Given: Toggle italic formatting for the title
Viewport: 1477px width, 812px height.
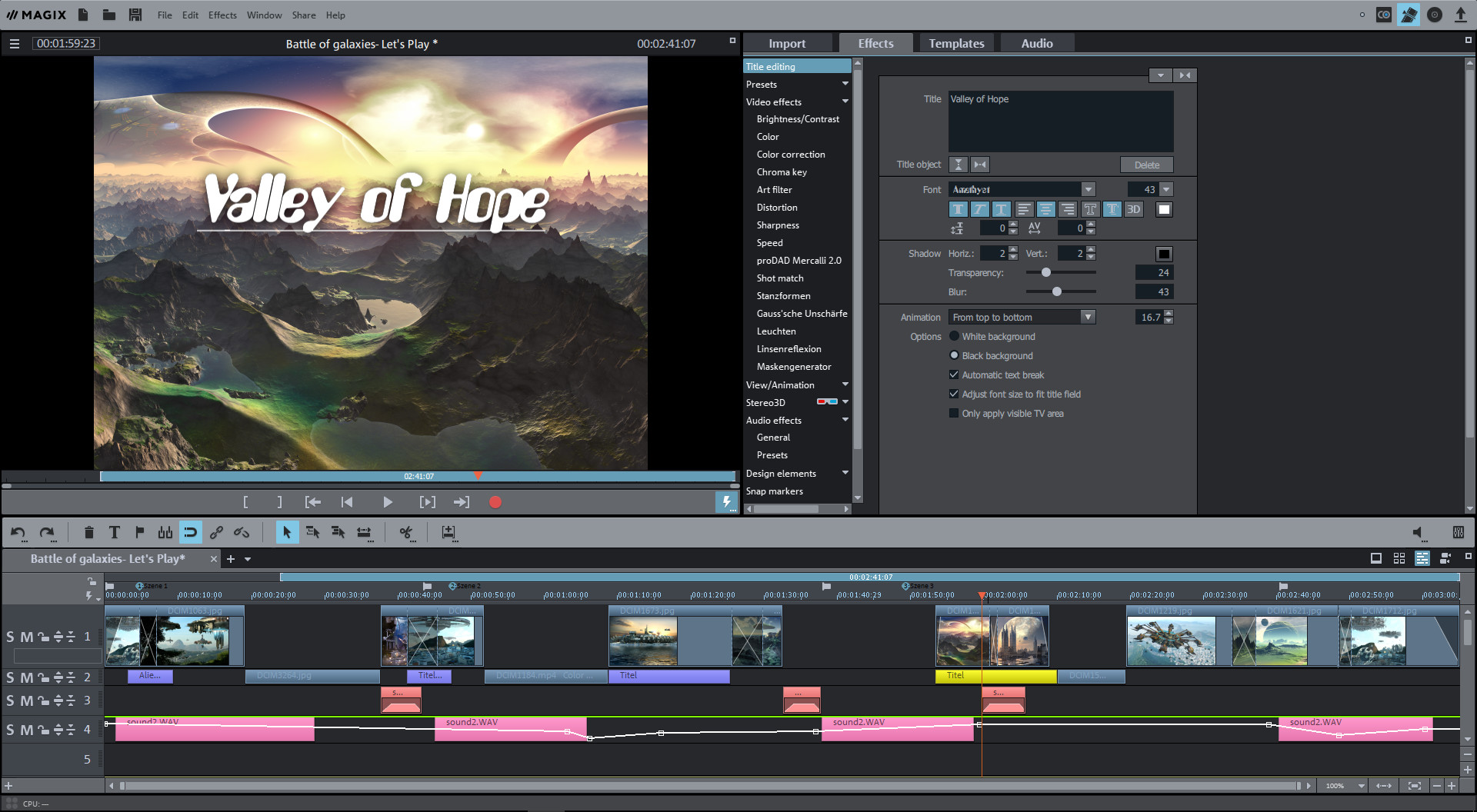Looking at the screenshot, I should click(x=979, y=208).
